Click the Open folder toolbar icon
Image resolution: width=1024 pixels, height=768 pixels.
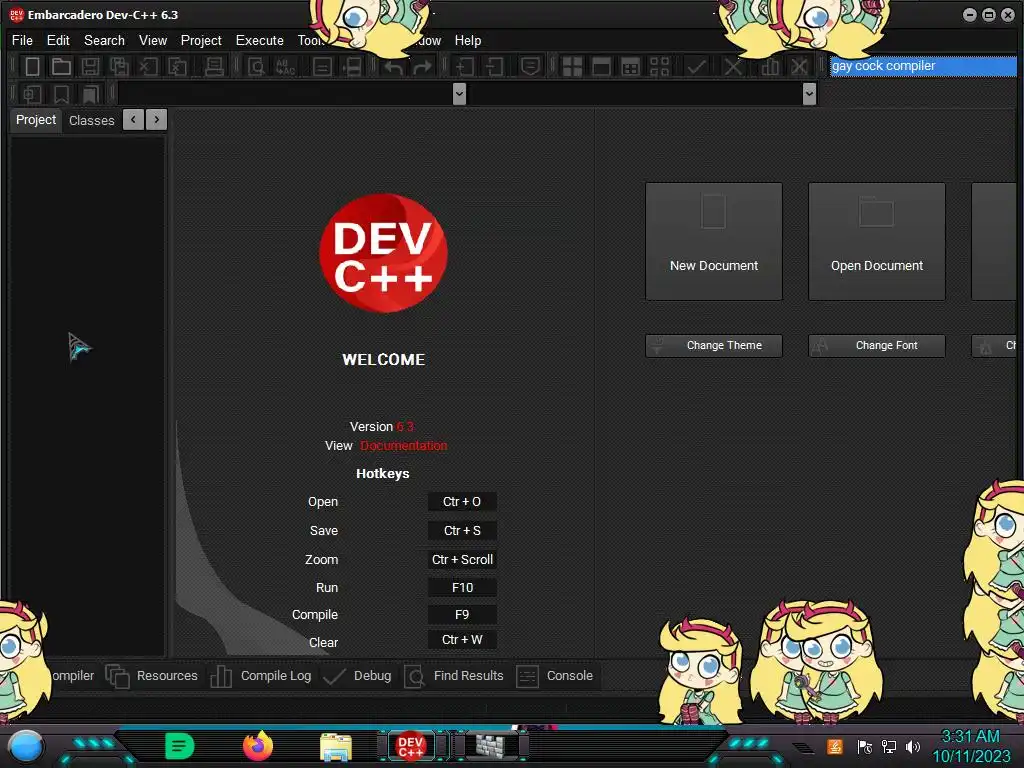(61, 67)
